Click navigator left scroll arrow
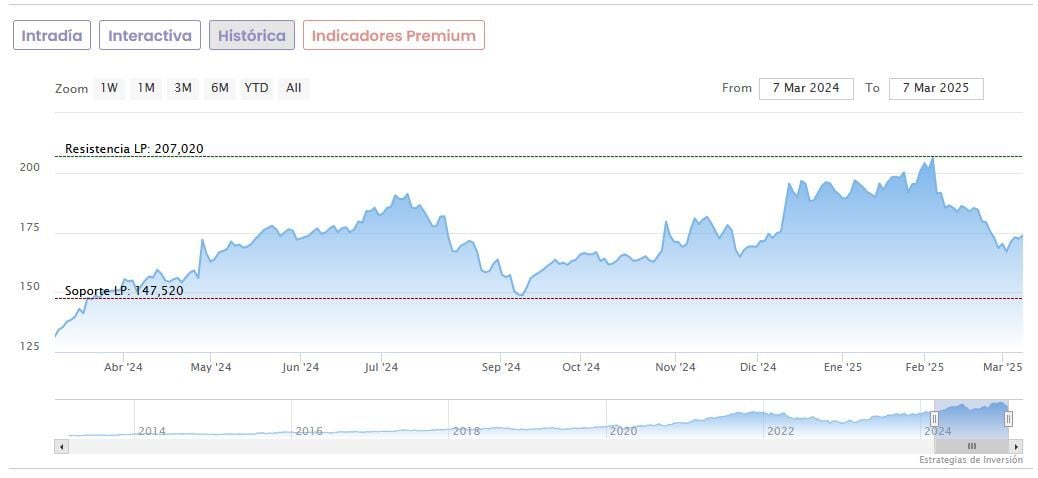This screenshot has width=1038, height=478. [61, 446]
